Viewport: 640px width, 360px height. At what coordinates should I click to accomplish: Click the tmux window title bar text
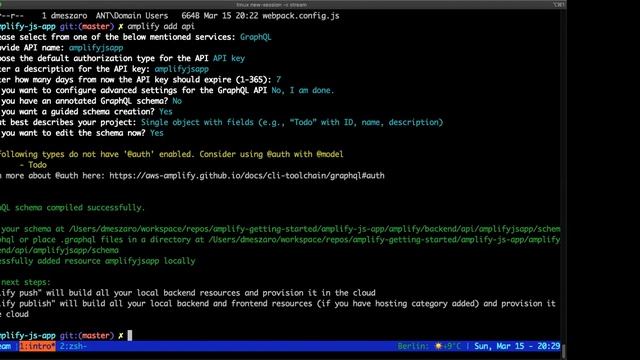[271, 4]
